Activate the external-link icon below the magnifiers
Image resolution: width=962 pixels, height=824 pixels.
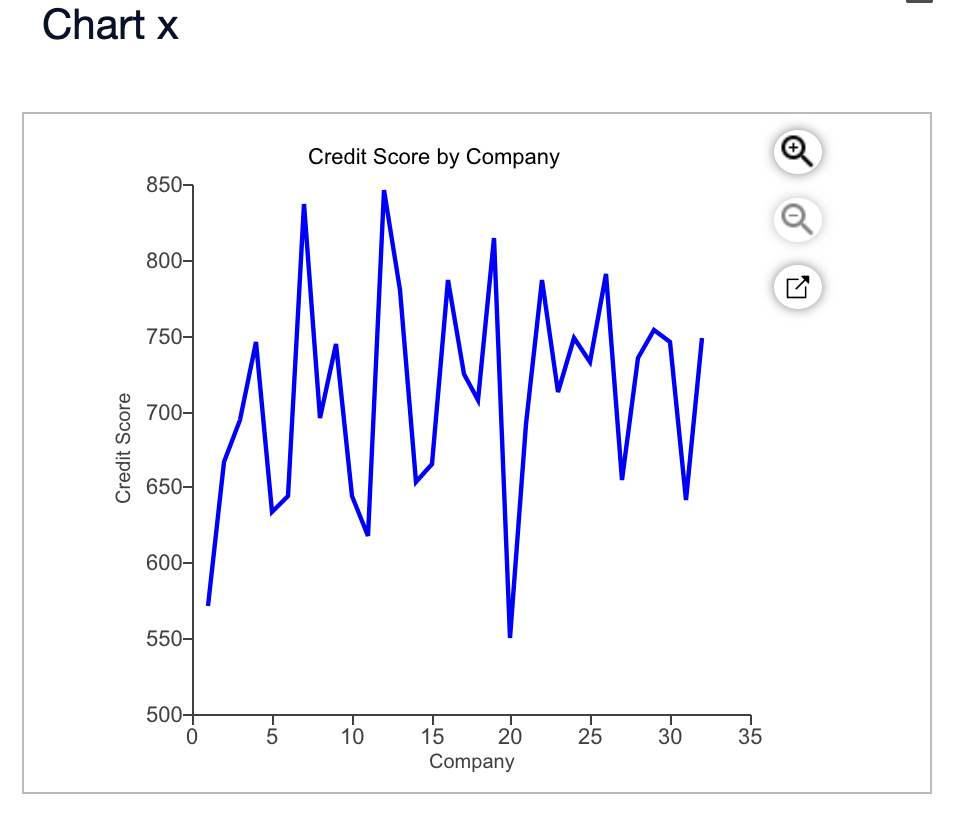[796, 287]
